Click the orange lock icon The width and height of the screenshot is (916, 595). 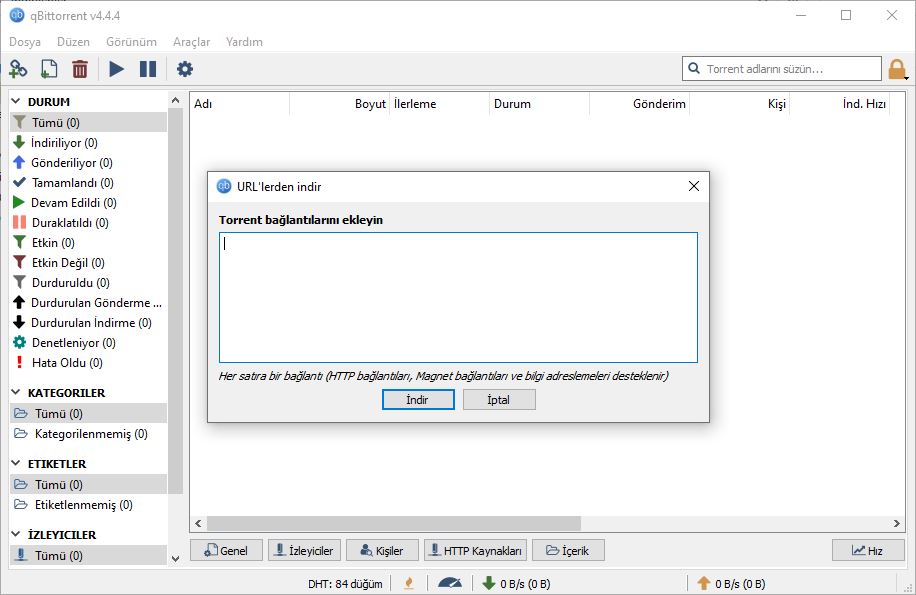[896, 69]
